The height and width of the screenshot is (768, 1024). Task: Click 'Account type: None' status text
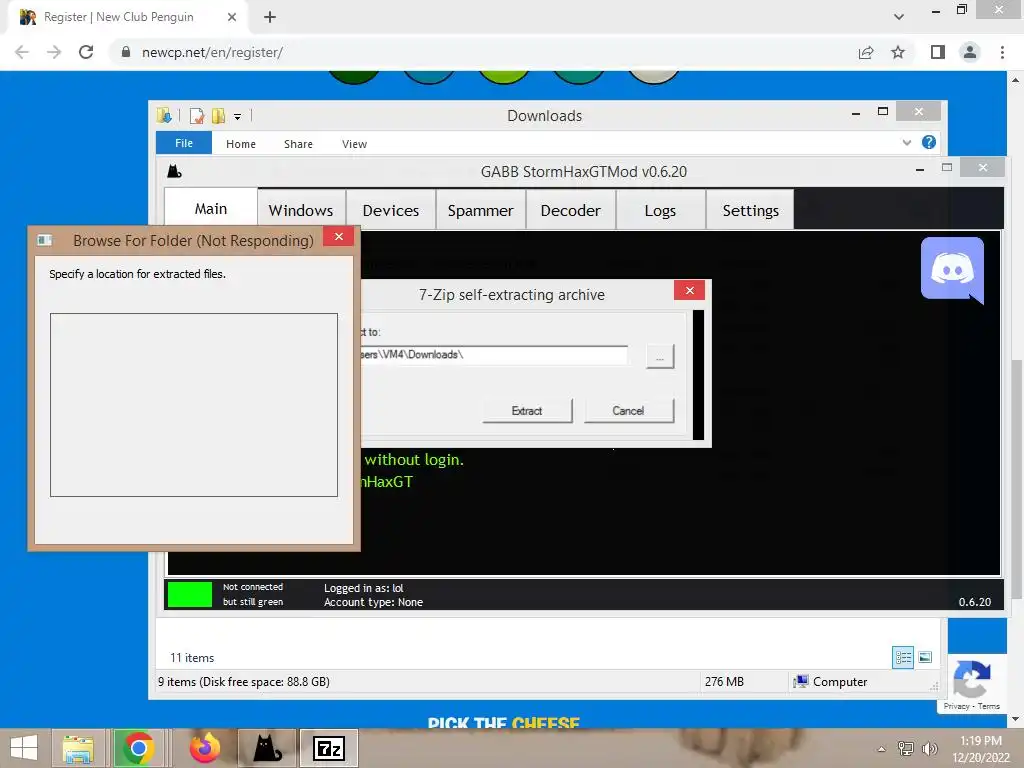pyautogui.click(x=374, y=602)
